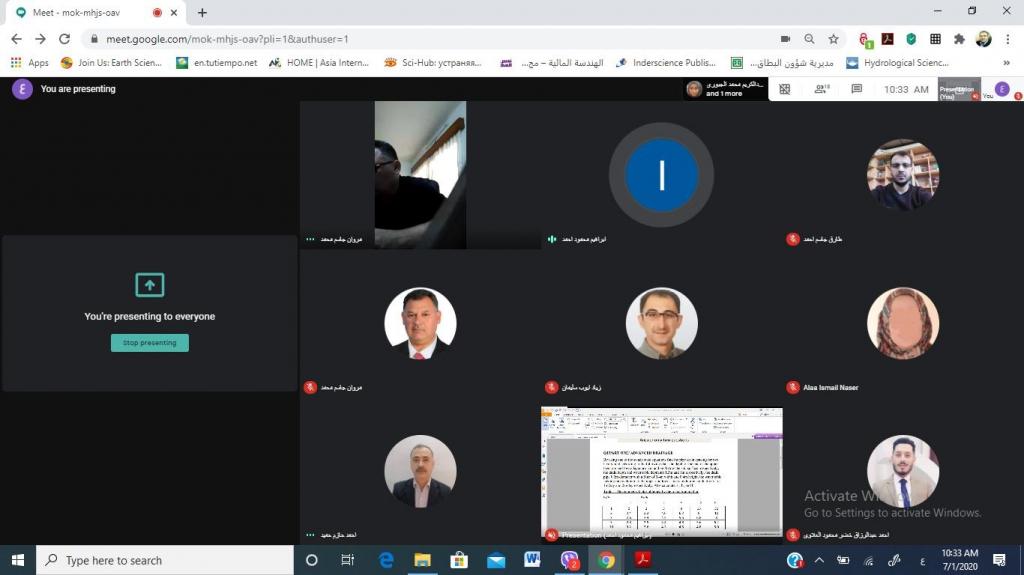Viewport: 1024px width, 575px height.
Task: Click the Stop presenting button
Action: click(150, 343)
